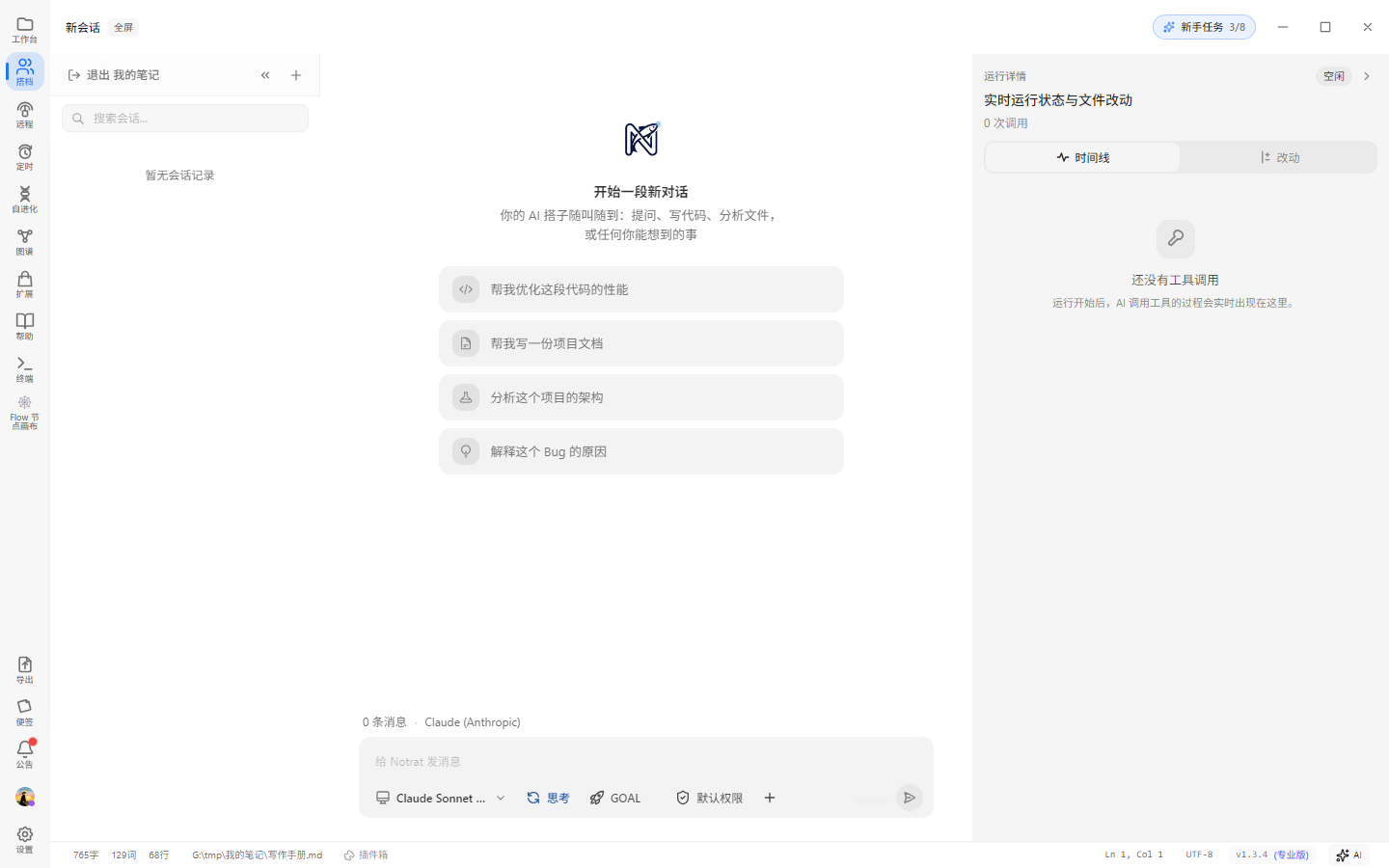The height and width of the screenshot is (868, 1389).
Task: Choose the 帮我优化这段代码的性能 suggestion
Action: point(641,289)
